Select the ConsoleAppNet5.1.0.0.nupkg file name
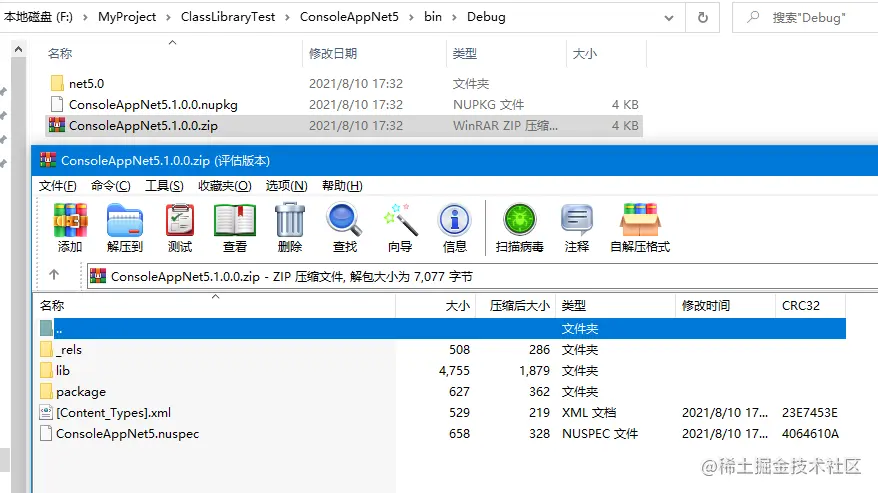This screenshot has height=493, width=878. click(153, 105)
